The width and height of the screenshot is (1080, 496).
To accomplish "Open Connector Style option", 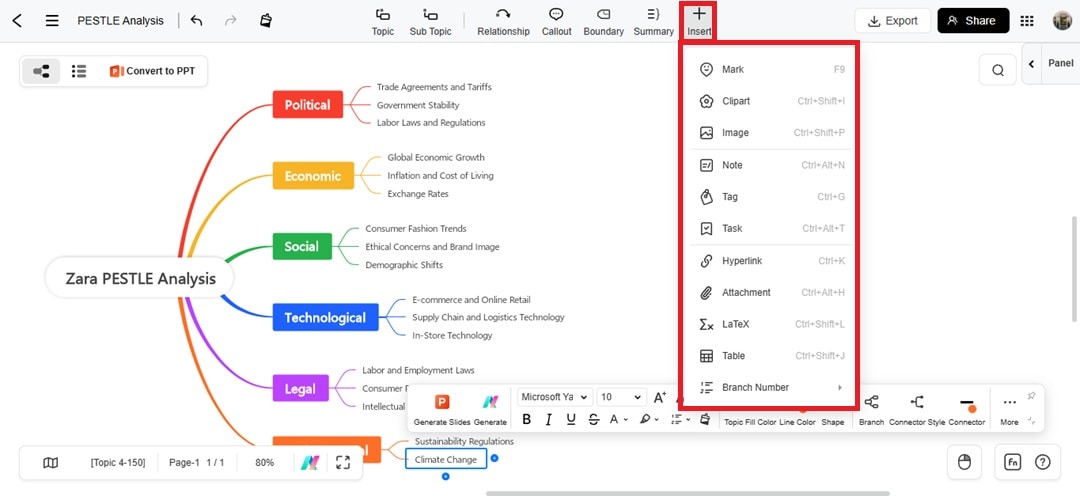I will 917,409.
